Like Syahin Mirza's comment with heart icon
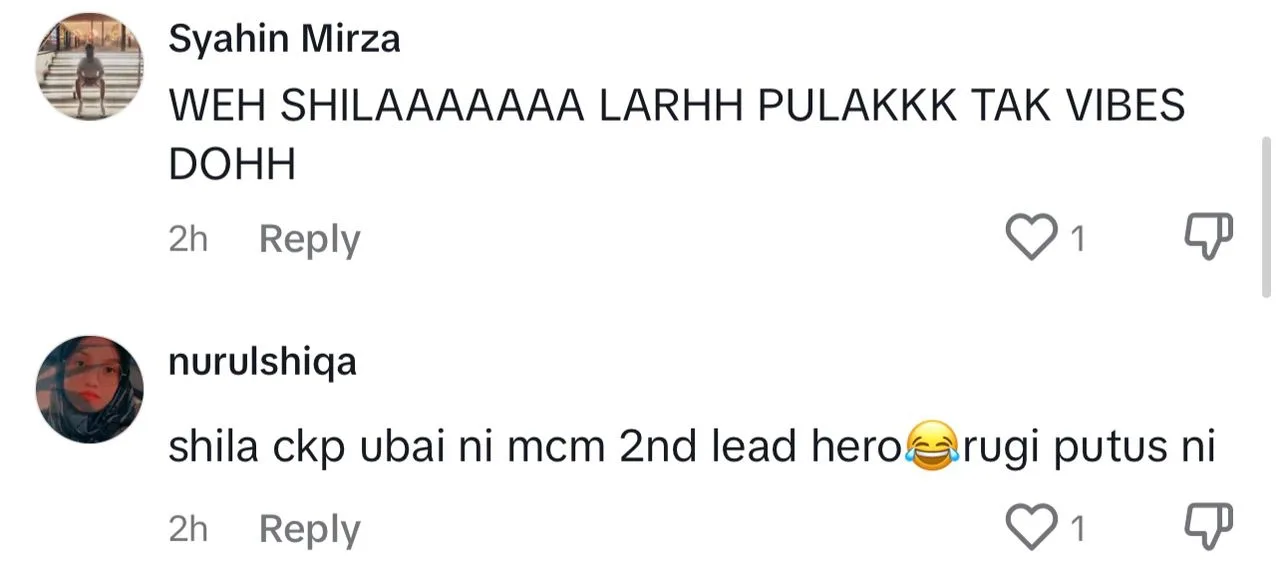Screen dimensions: 1280x582 click(x=1031, y=238)
